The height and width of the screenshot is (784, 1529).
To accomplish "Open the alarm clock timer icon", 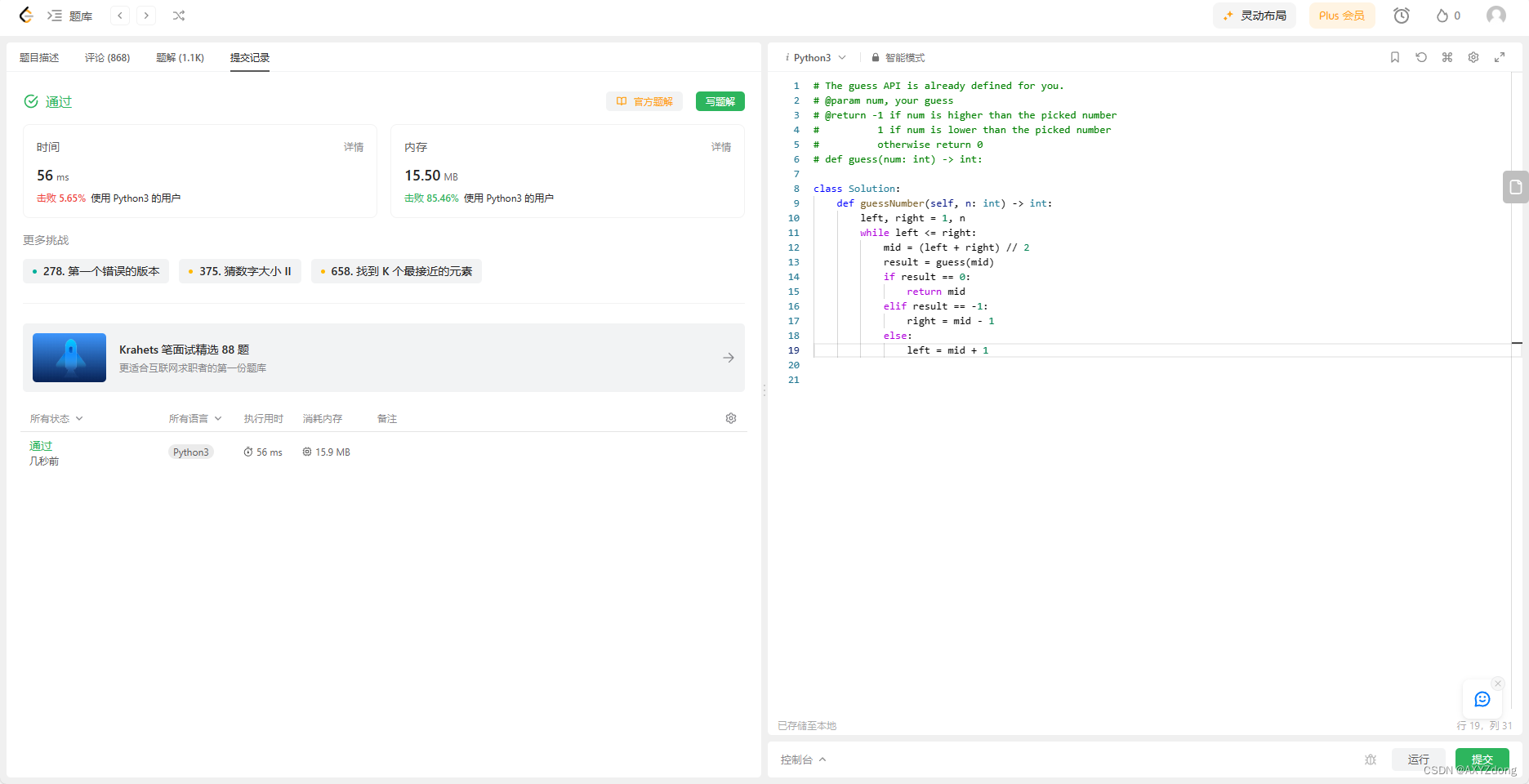I will coord(1402,16).
